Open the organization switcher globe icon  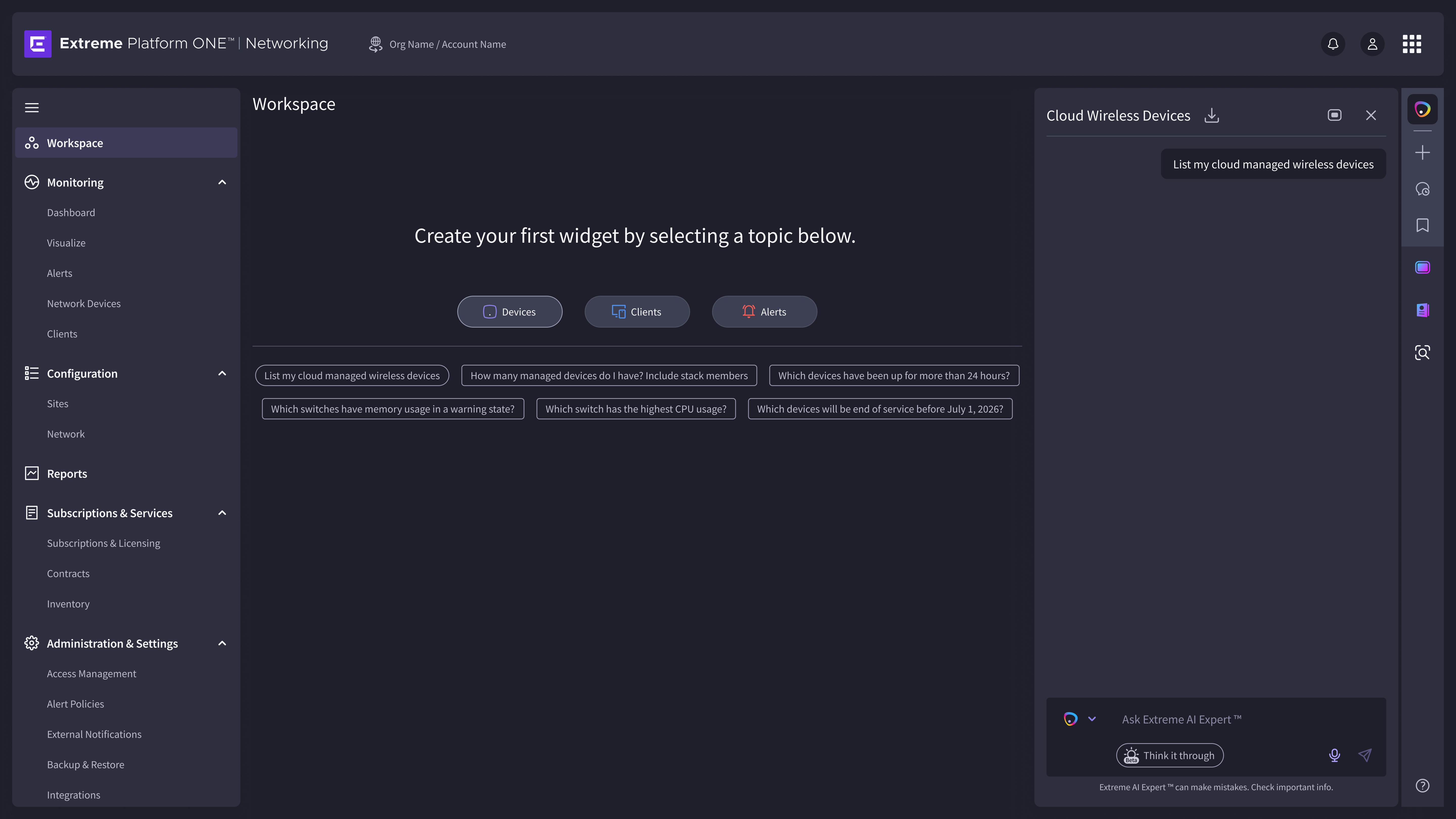point(375,44)
